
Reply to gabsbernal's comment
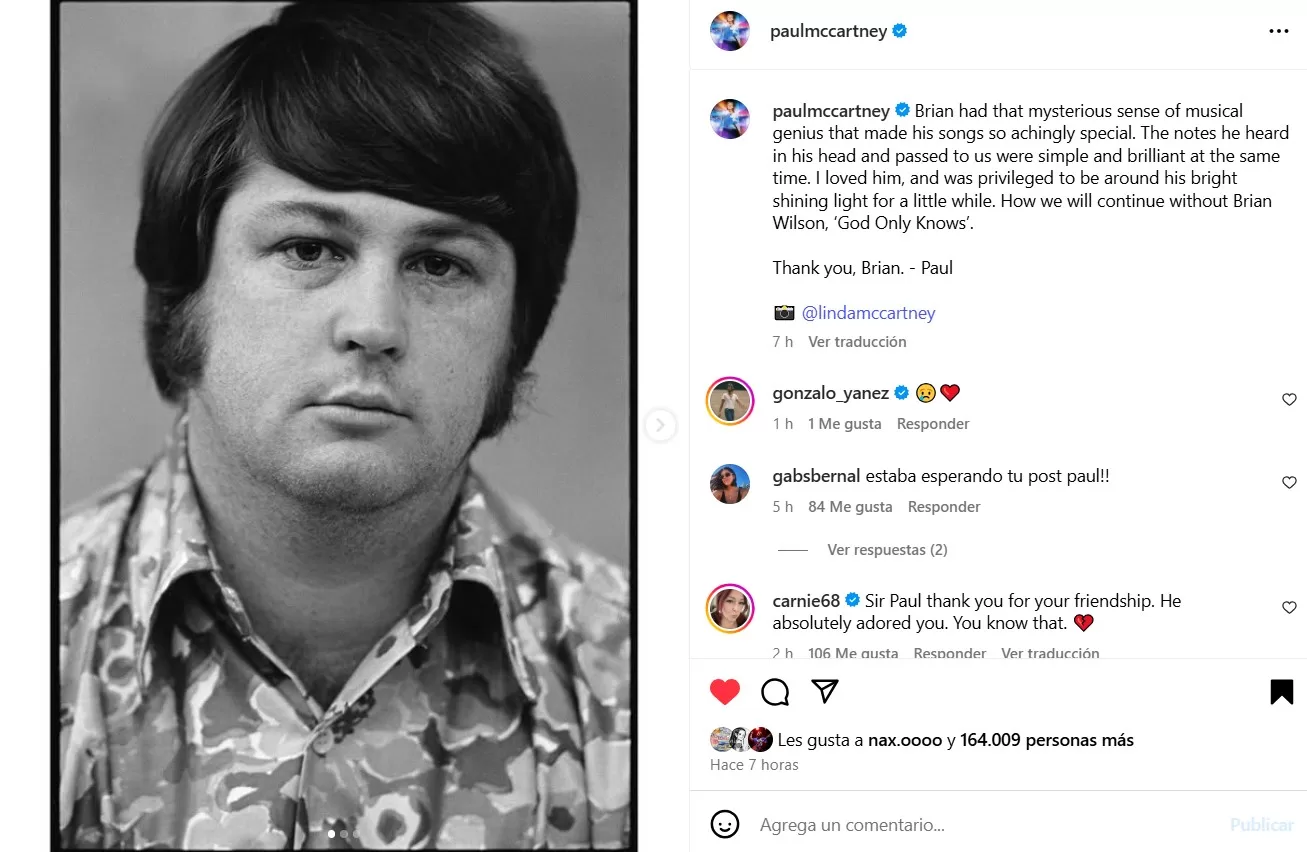[943, 507]
